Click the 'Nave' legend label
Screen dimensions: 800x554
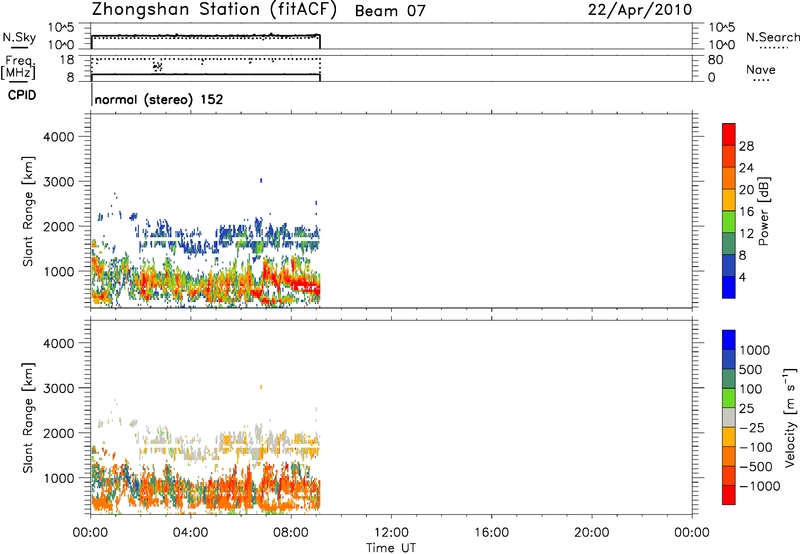point(761,69)
